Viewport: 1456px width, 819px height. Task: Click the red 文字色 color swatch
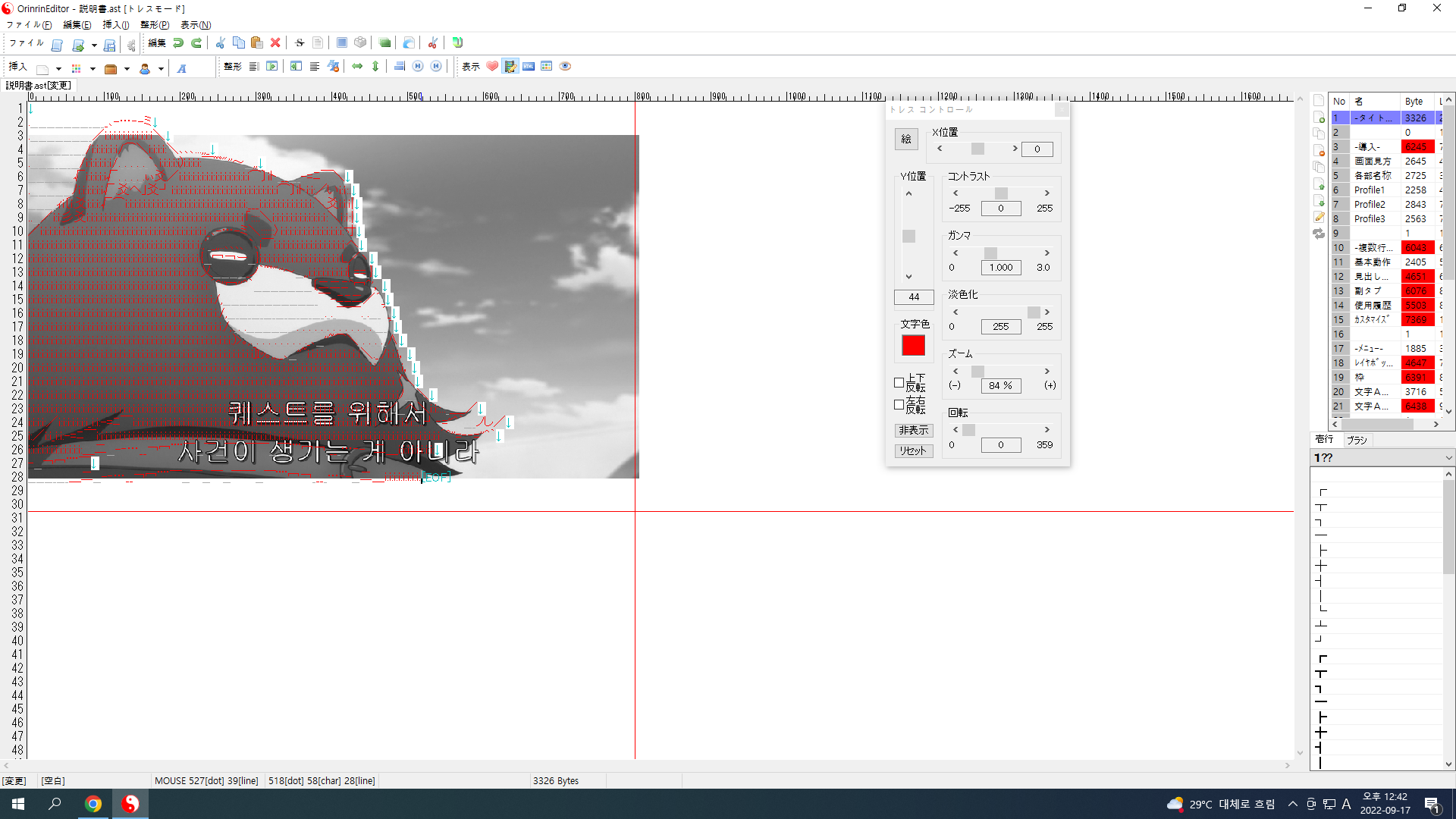913,346
